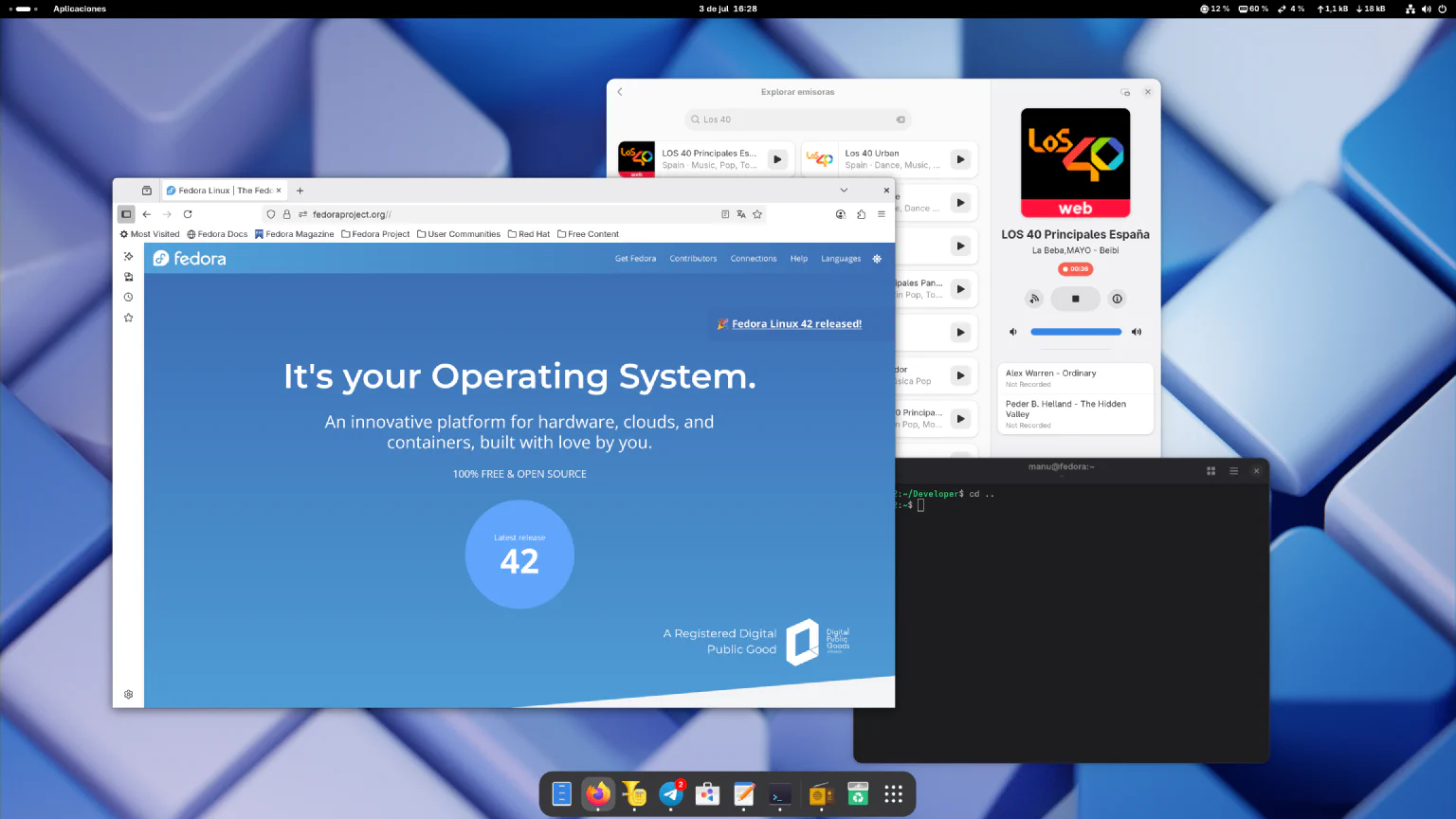Click the Firefox address bar
The height and width of the screenshot is (819, 1456).
coord(512,214)
